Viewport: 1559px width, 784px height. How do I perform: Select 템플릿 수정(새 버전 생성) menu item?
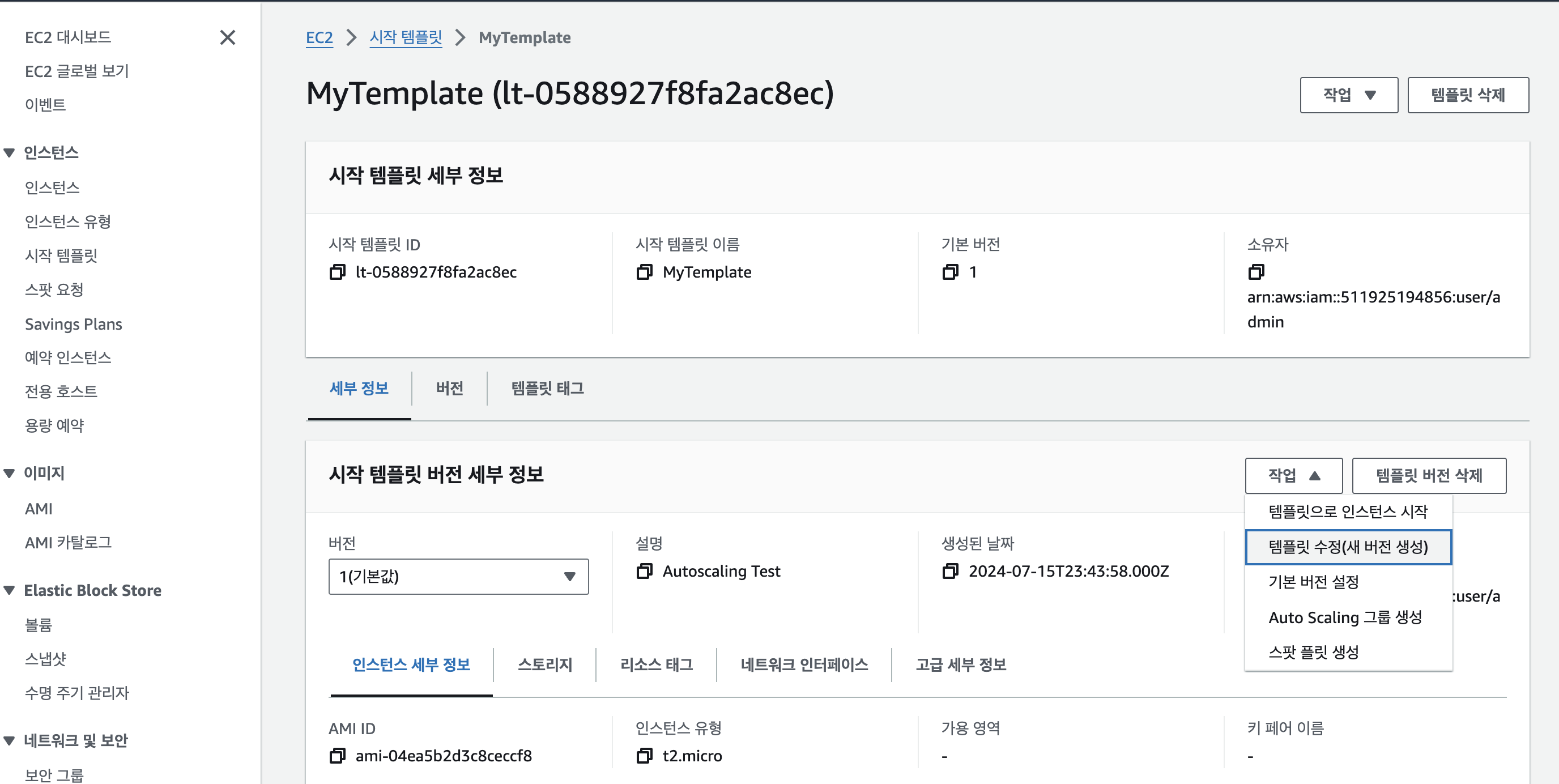pyautogui.click(x=1348, y=547)
